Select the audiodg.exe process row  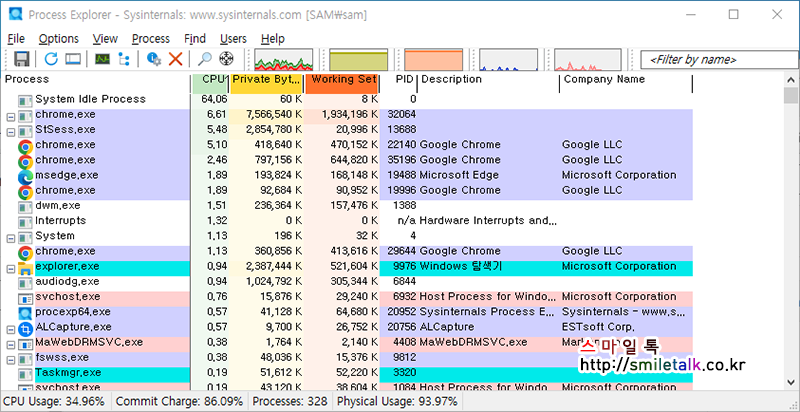347,281
